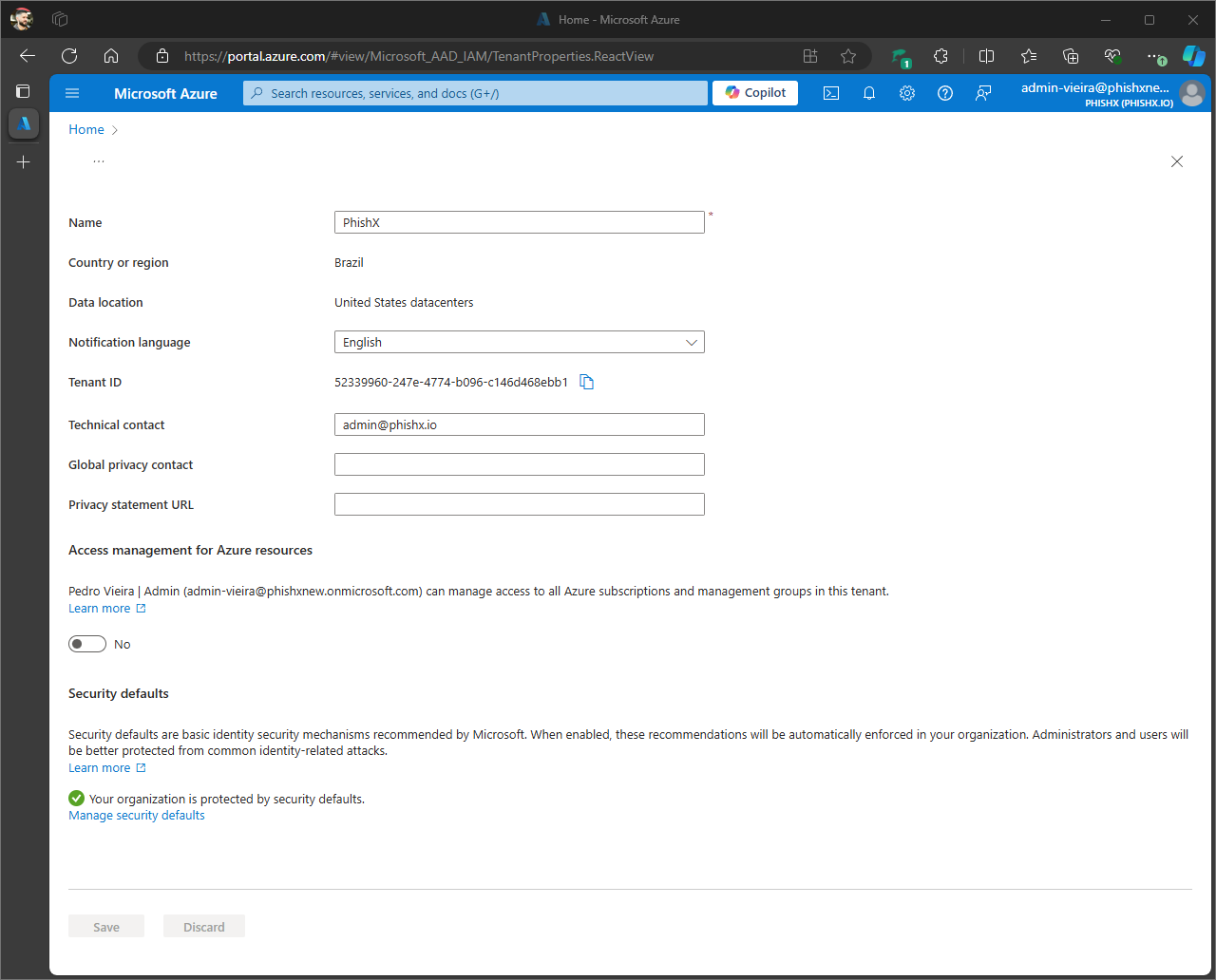Go back with browser back arrow
This screenshot has height=980, width=1216.
click(28, 56)
